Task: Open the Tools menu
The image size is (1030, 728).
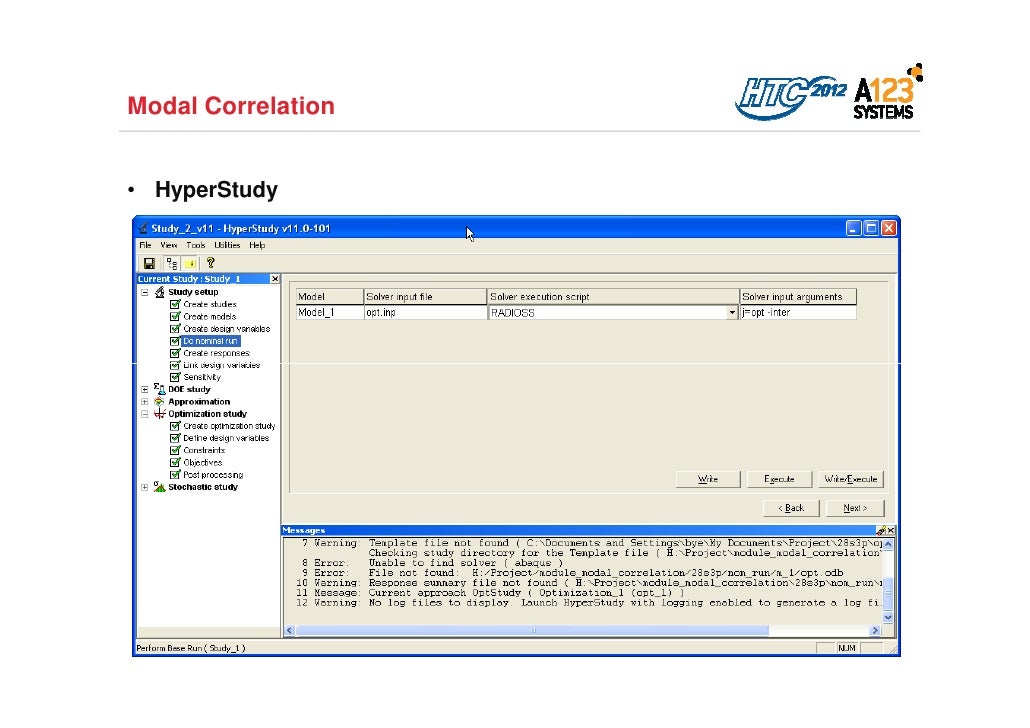Action: pyautogui.click(x=195, y=245)
